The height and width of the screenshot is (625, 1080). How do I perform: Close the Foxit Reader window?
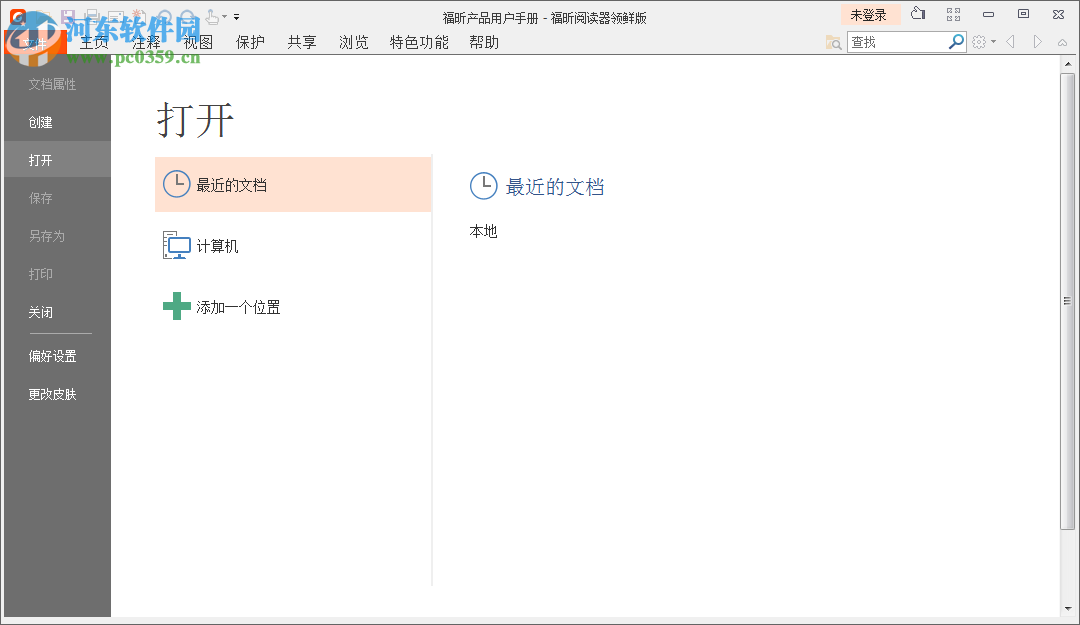[x=1059, y=14]
